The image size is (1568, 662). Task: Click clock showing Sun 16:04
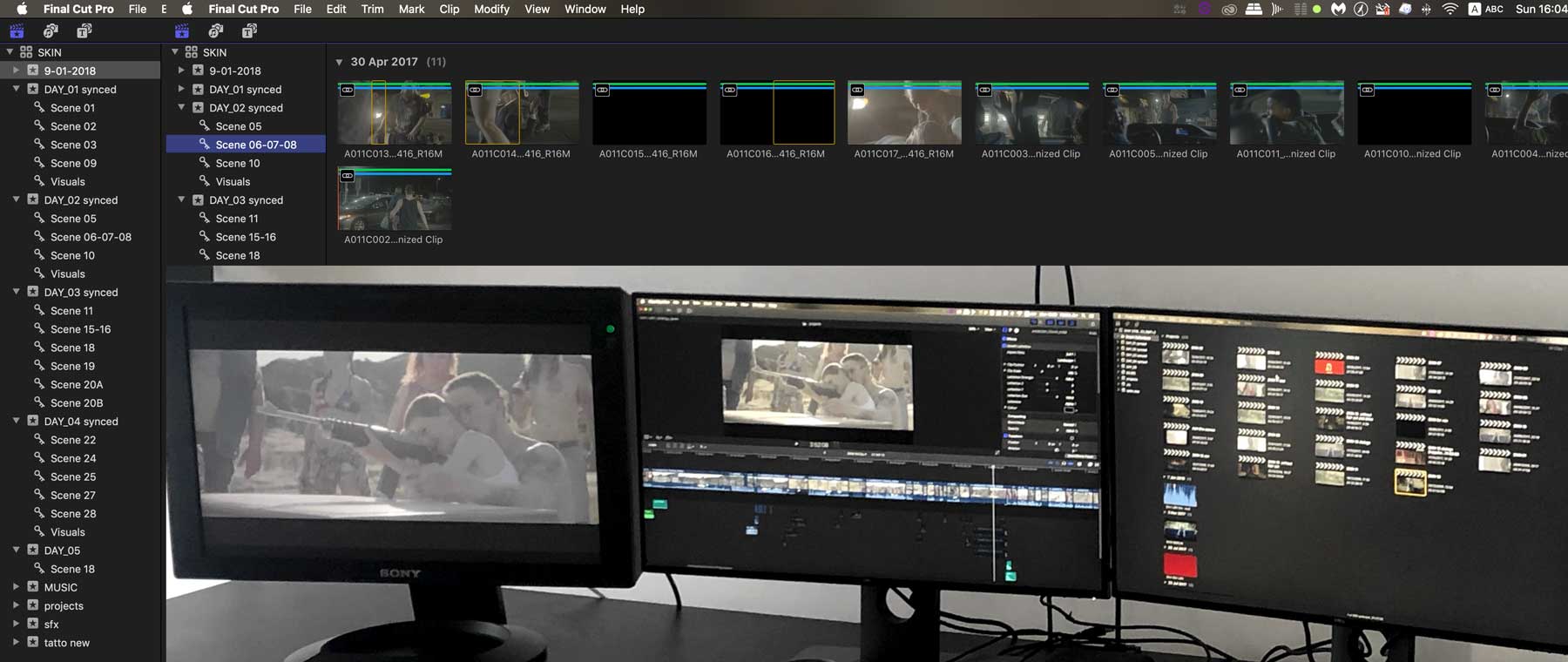1541,9
